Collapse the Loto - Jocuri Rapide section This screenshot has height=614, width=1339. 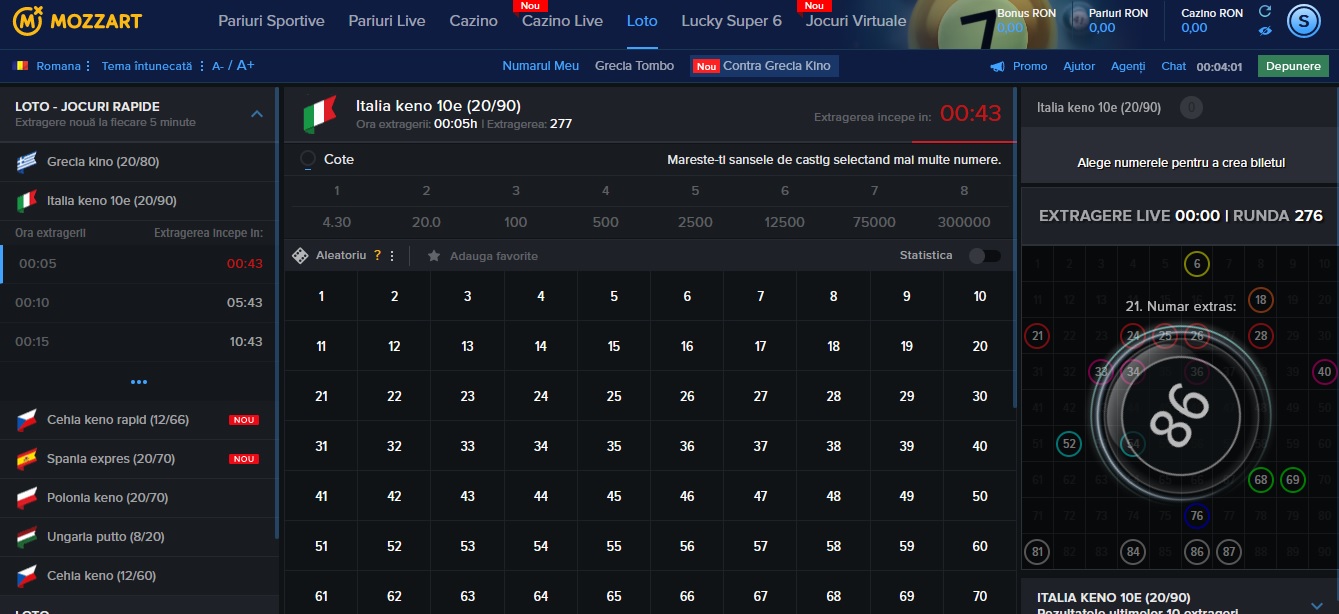(257, 114)
